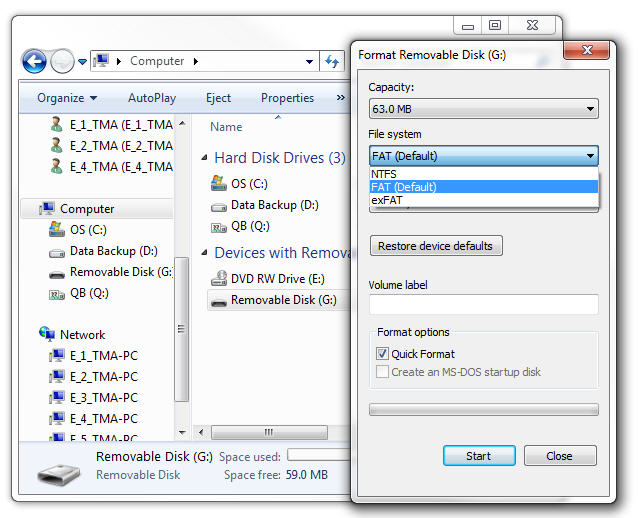Select Data Backup (D:) icon in file list

[x=218, y=208]
